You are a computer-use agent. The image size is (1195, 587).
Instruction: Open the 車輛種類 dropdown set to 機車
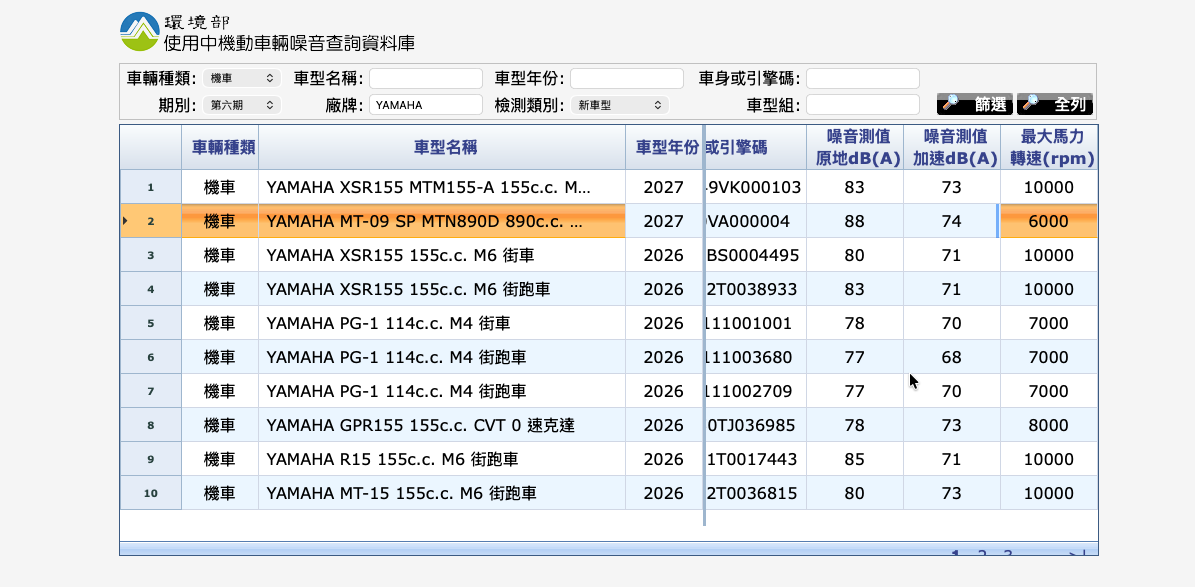pos(242,79)
